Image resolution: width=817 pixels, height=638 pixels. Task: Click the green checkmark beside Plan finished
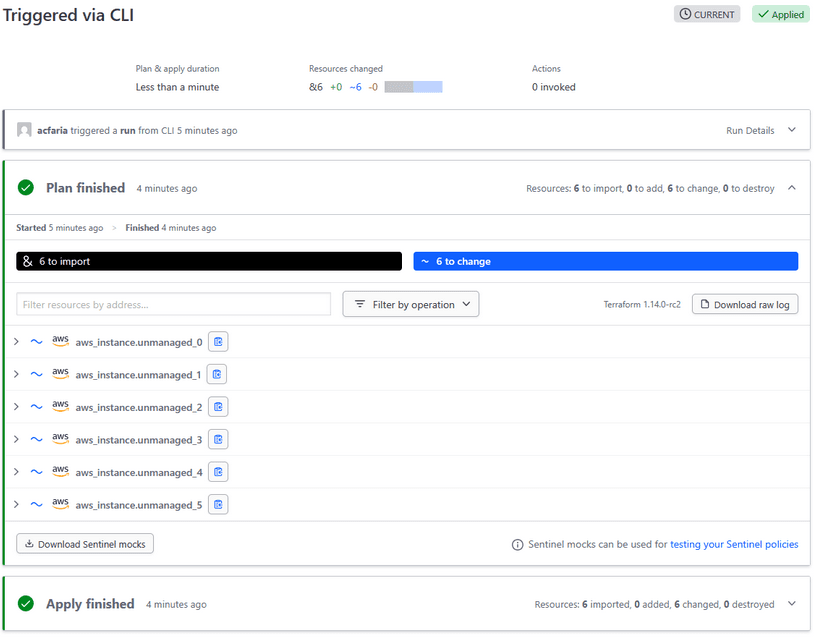coord(26,187)
